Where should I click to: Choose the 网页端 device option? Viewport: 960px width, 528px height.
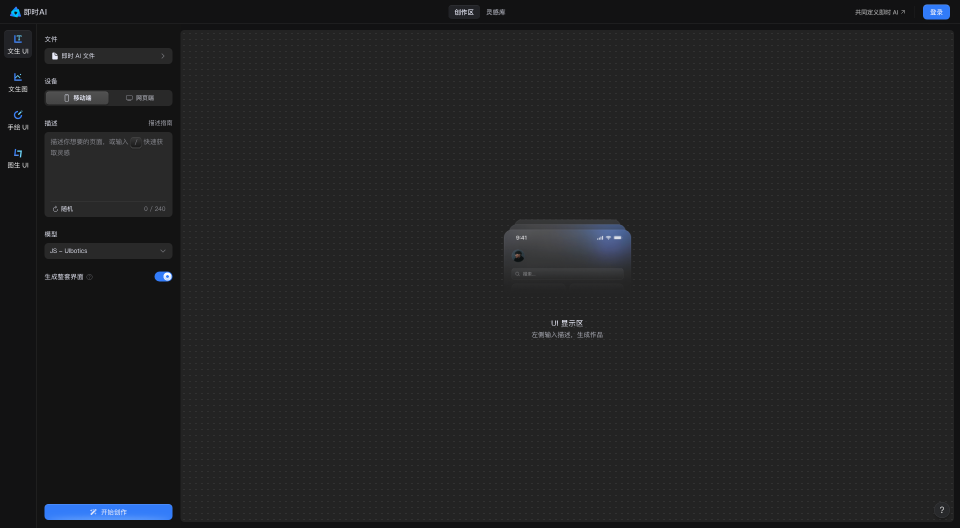pyautogui.click(x=140, y=98)
